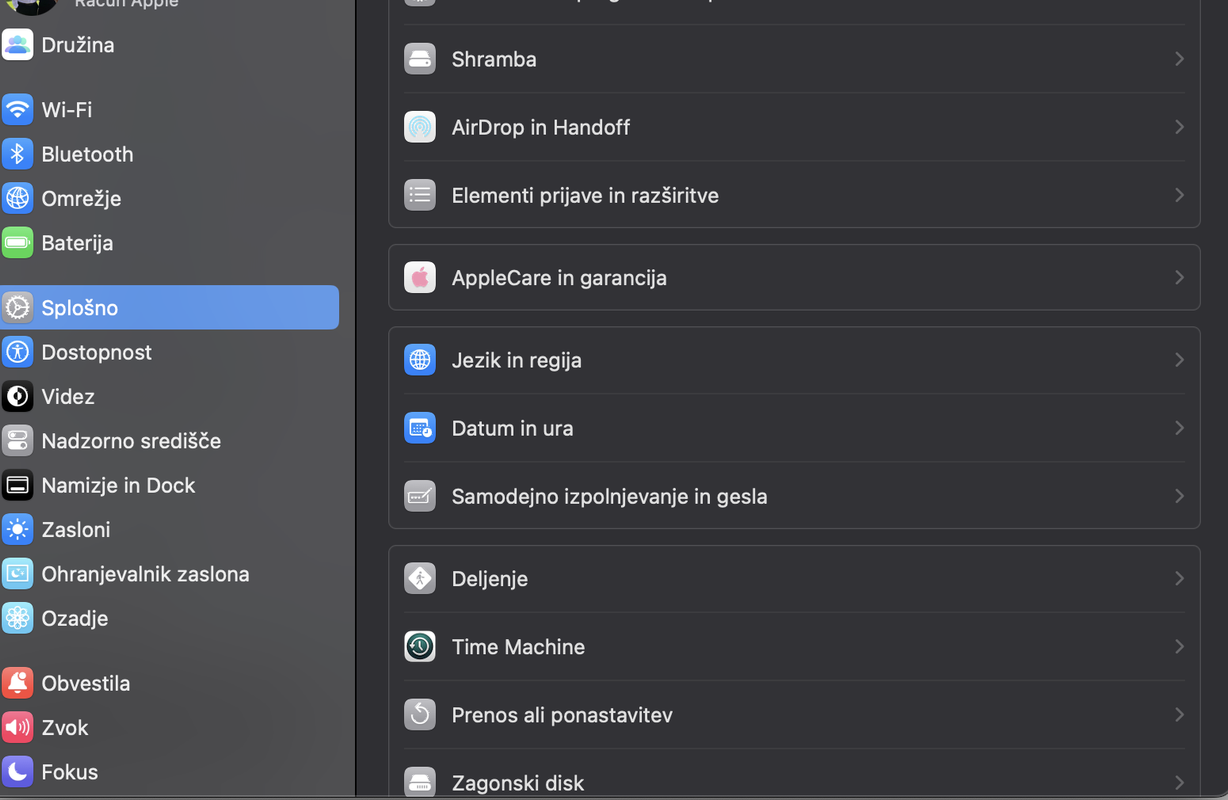The image size is (1228, 800).
Task: Click the Dostopnost accessibility icon
Action: (x=17, y=352)
